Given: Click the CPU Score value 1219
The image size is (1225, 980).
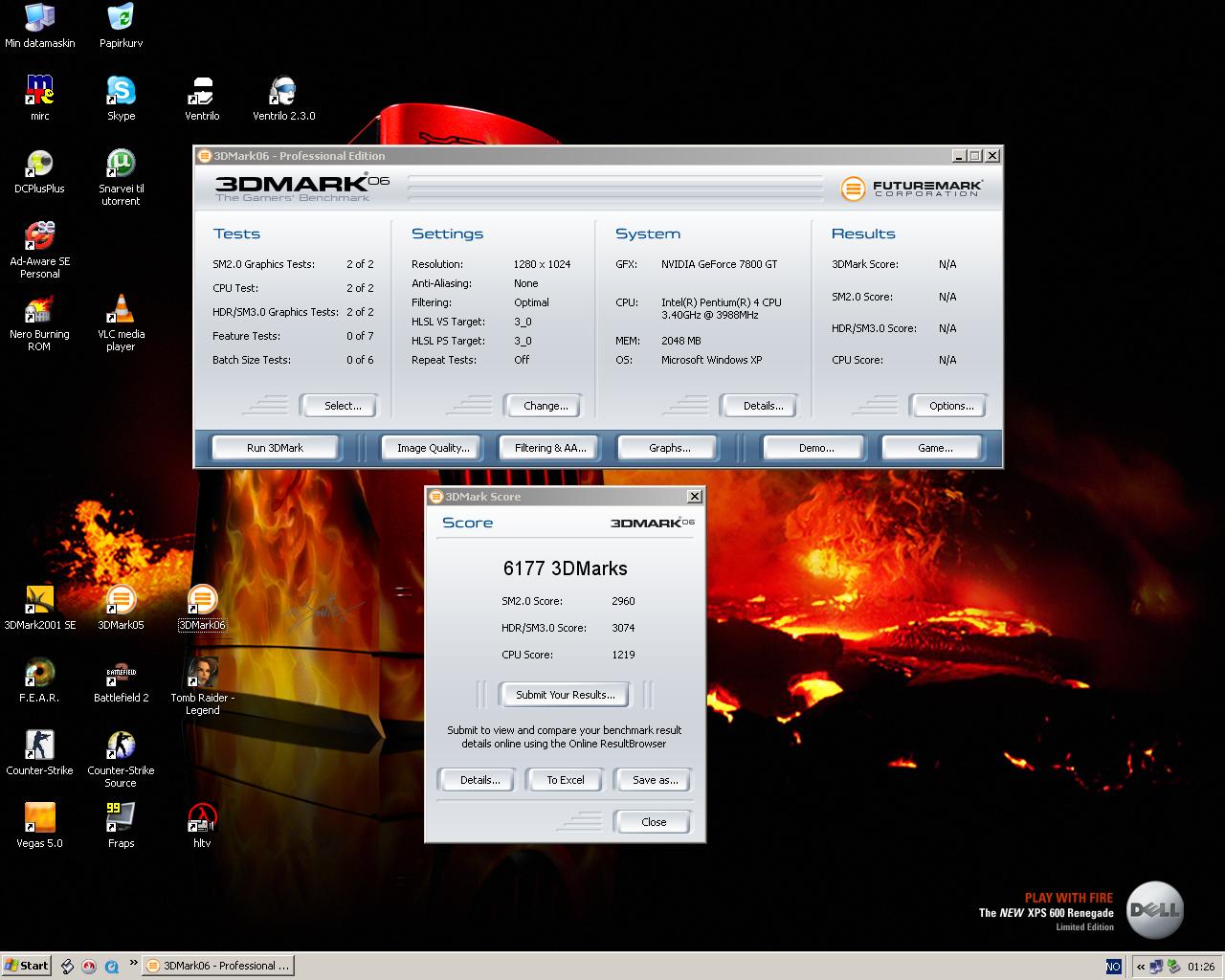Looking at the screenshot, I should (x=623, y=655).
